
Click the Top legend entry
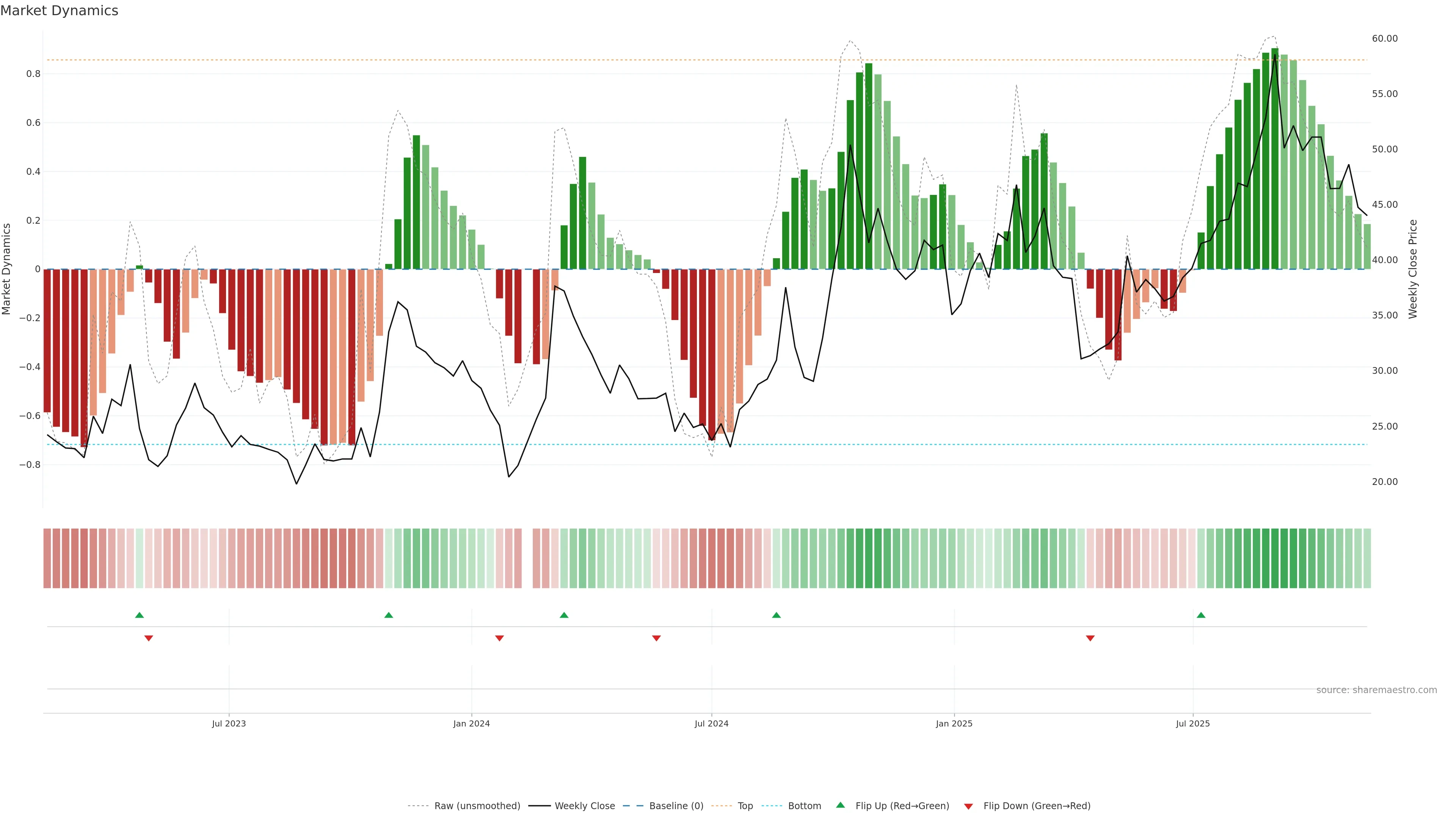tap(745, 806)
